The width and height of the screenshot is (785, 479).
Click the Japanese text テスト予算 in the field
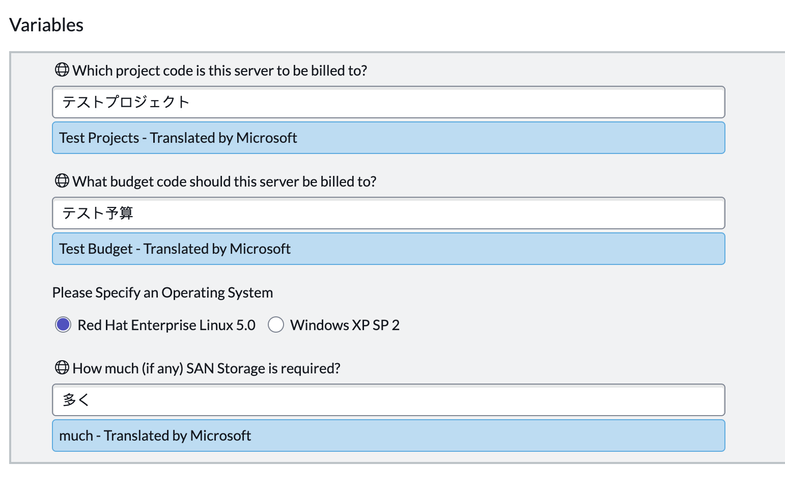coord(98,213)
